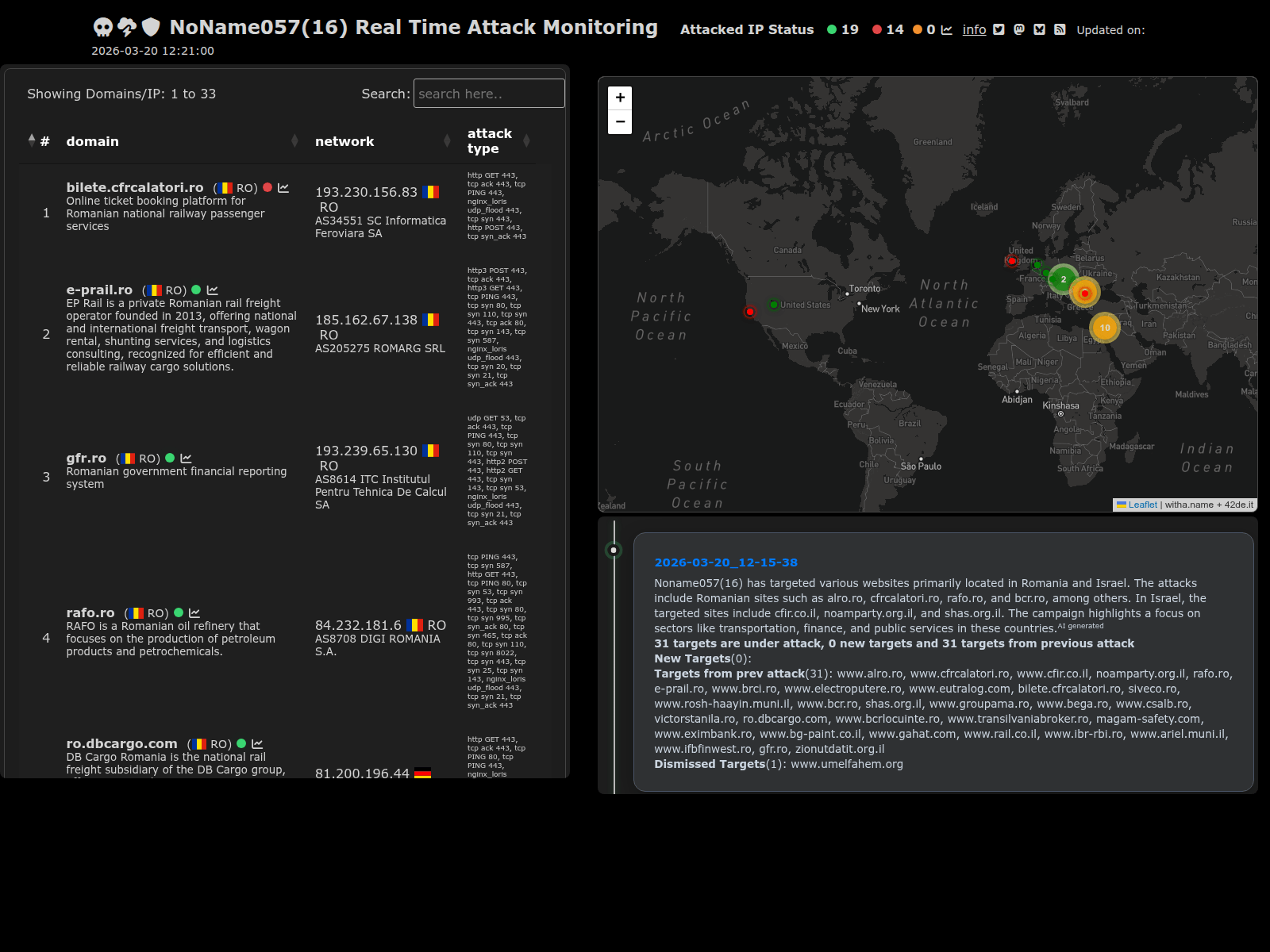Open the RSS feed icon
Screen dimensions: 1270x952
[1060, 30]
